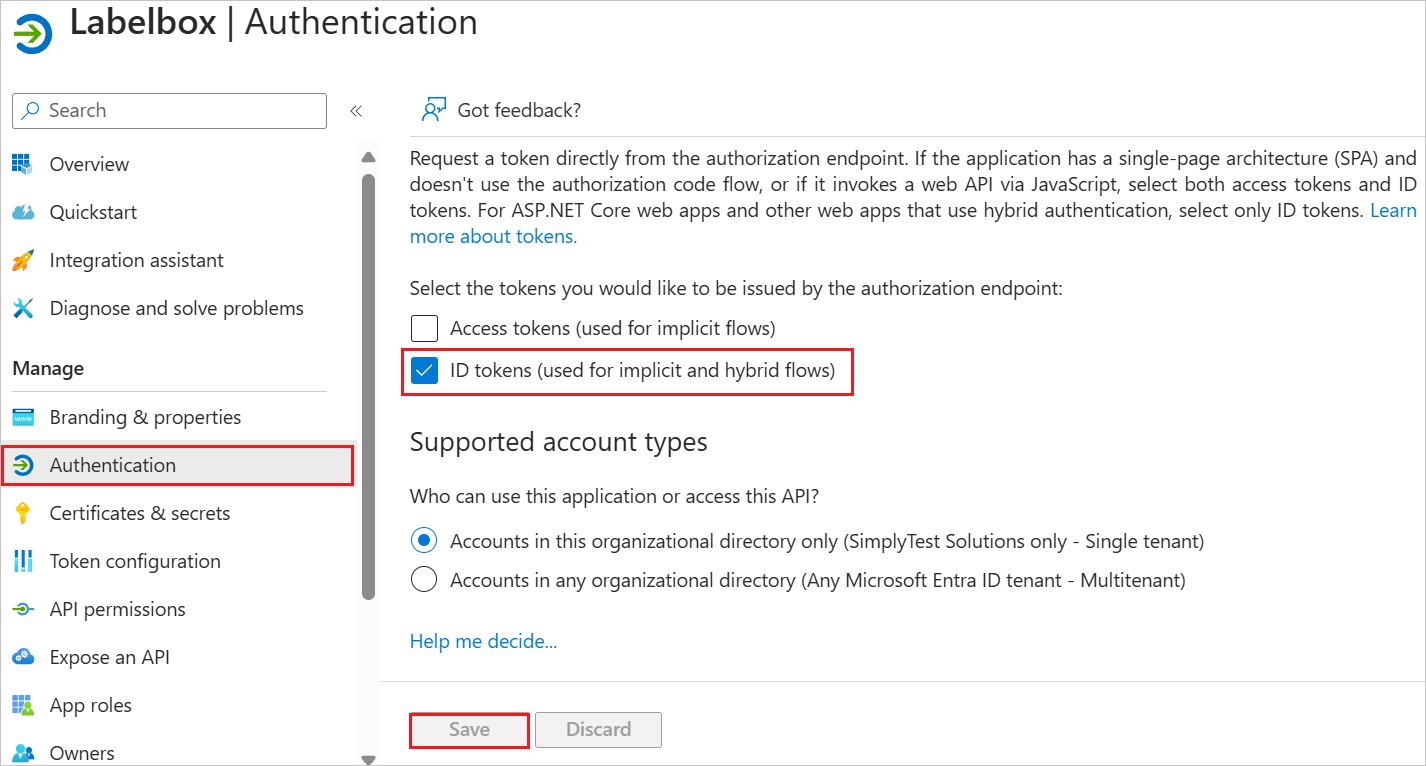Click the feedback person icon
1426x766 pixels.
(x=433, y=110)
